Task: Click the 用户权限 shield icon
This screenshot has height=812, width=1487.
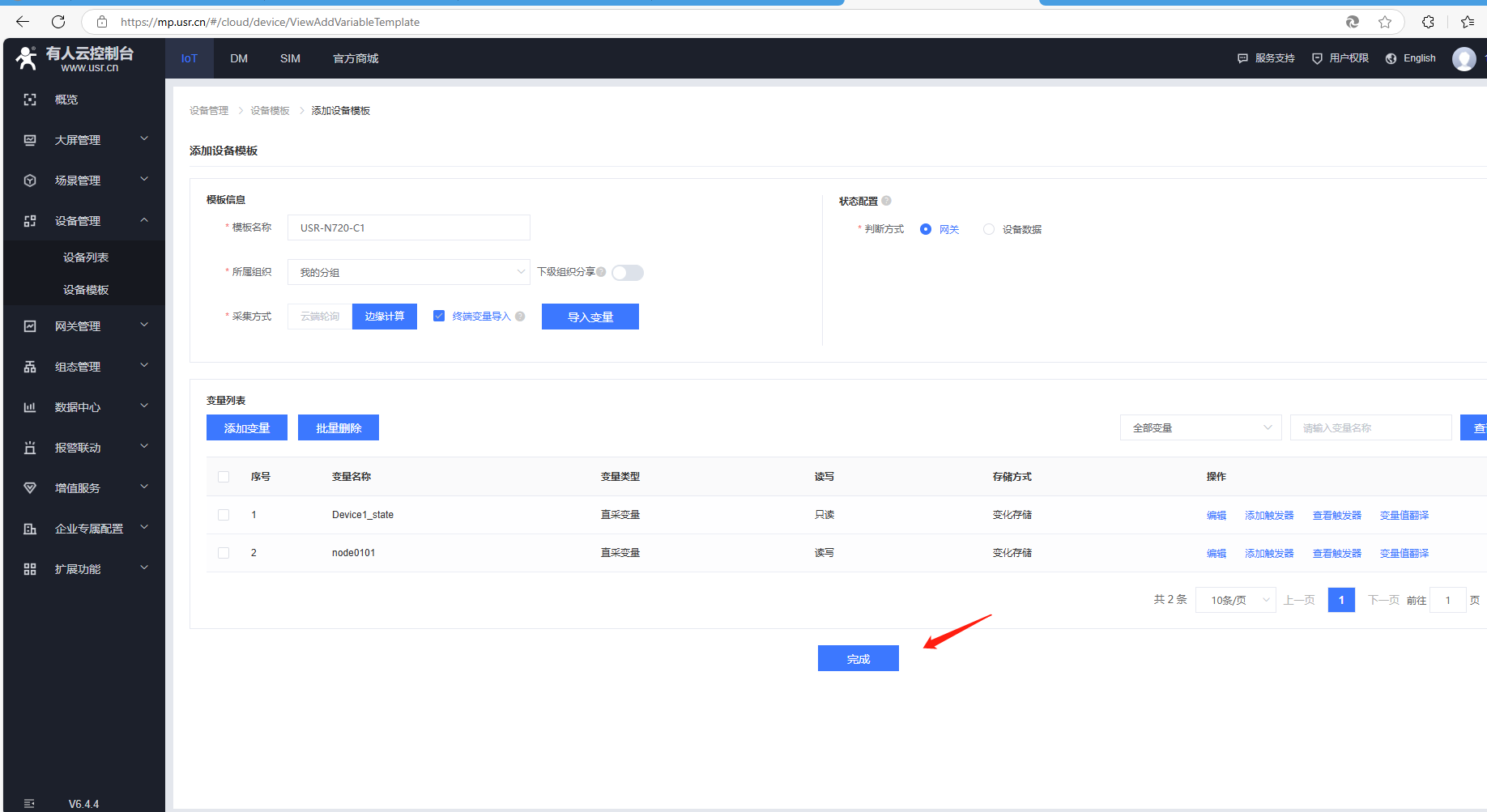Action: [1317, 58]
